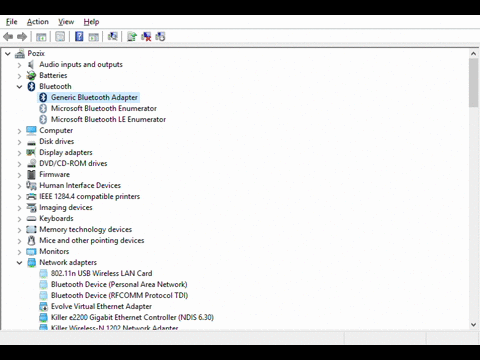Select Killer e2200 Gigabit Ethernet Controller
The height and width of the screenshot is (360, 480).
[132, 317]
